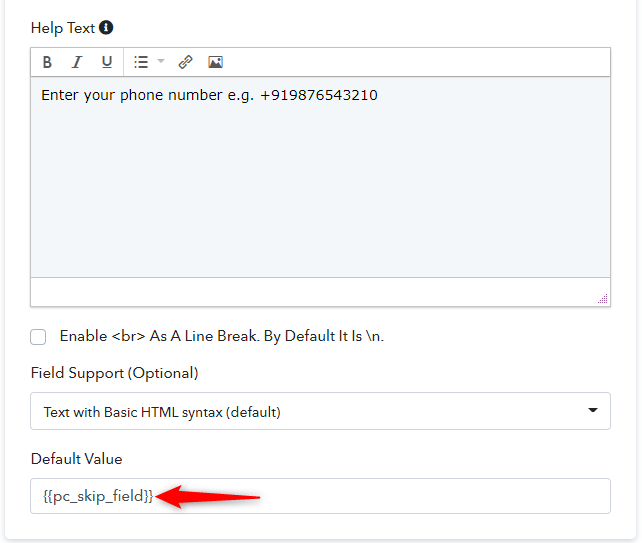
Task: Click the editor's bottom status bar
Action: click(320, 292)
